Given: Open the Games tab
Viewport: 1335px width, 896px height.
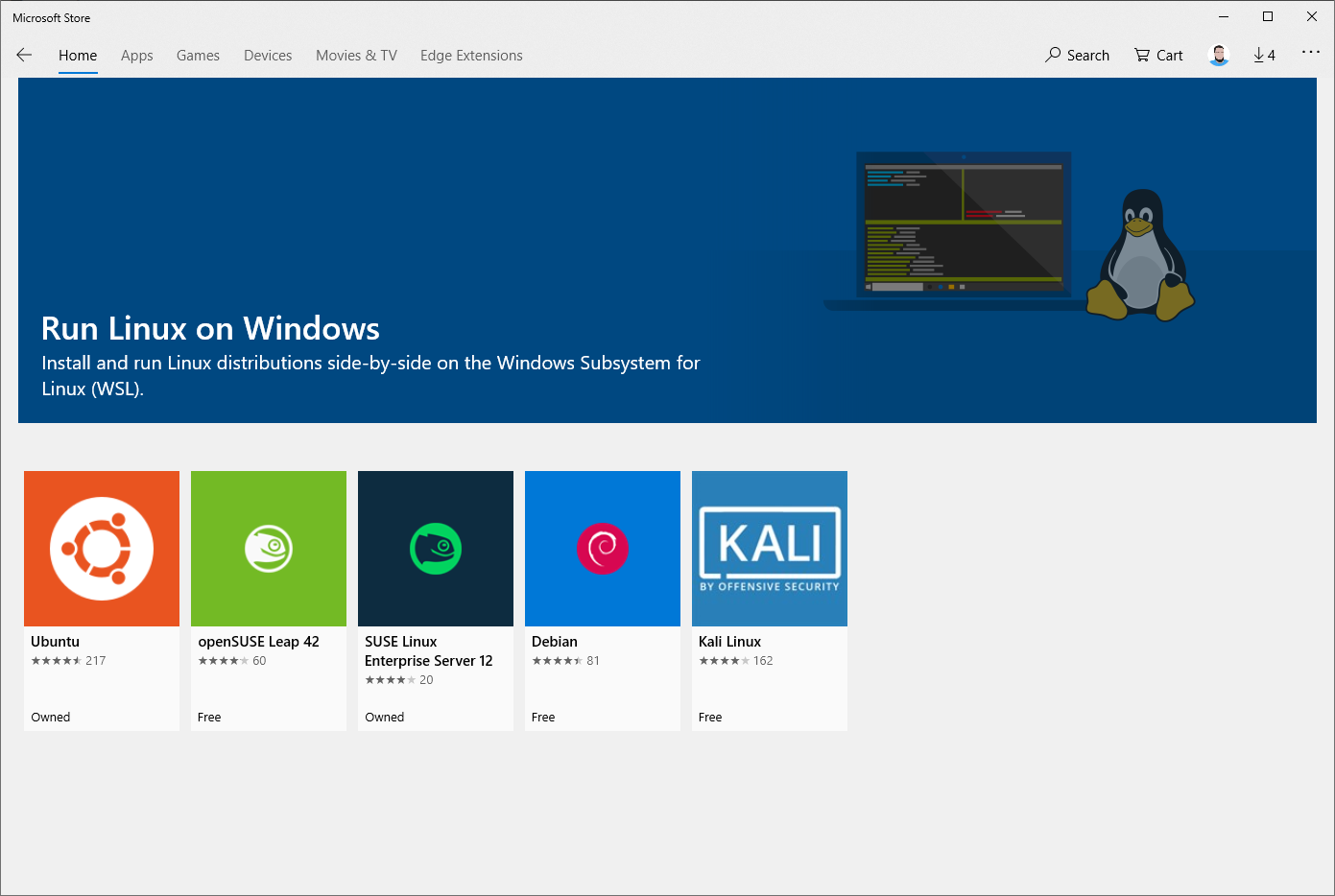Looking at the screenshot, I should 198,56.
